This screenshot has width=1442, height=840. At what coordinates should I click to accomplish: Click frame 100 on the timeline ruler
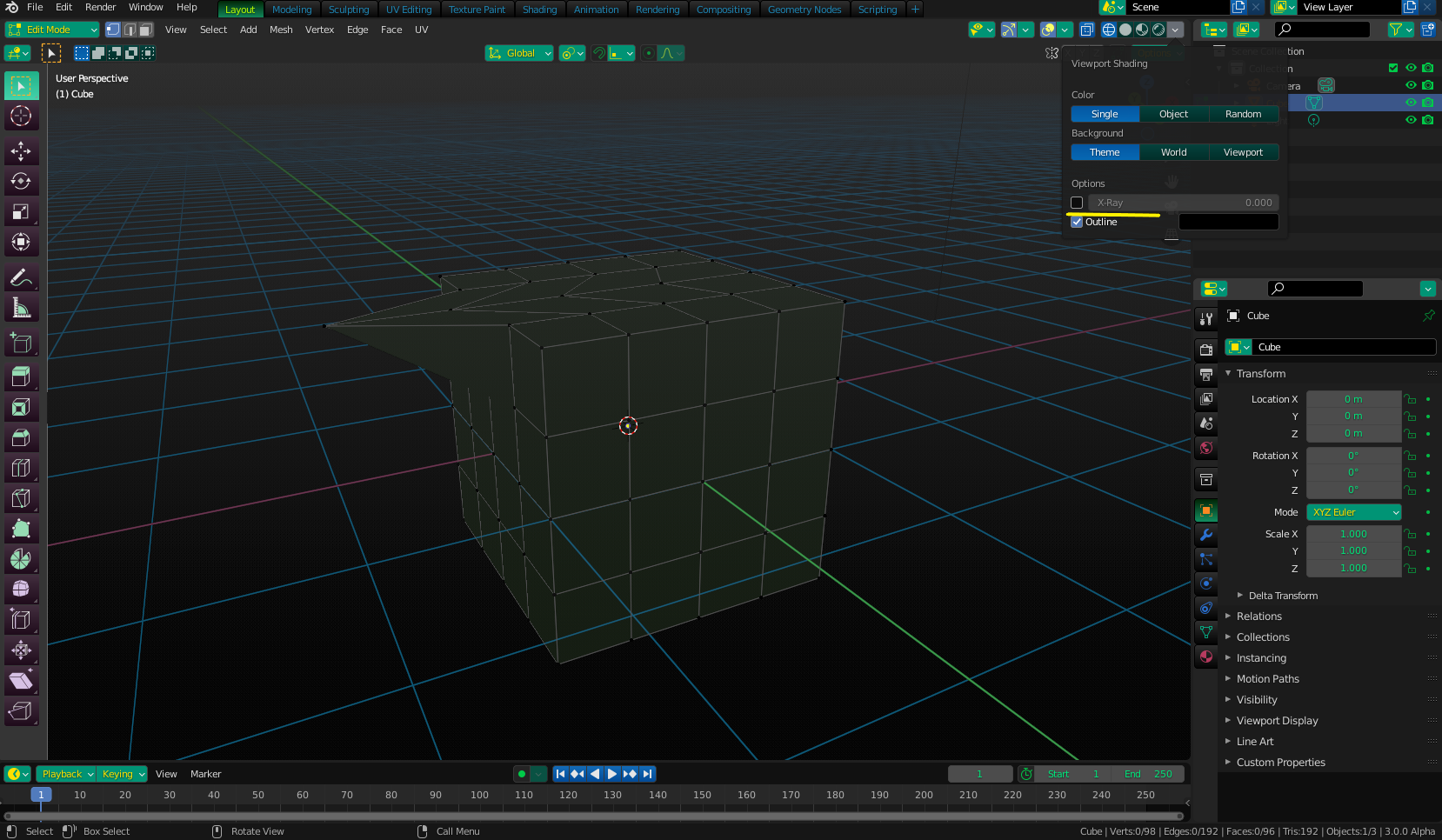coord(479,795)
